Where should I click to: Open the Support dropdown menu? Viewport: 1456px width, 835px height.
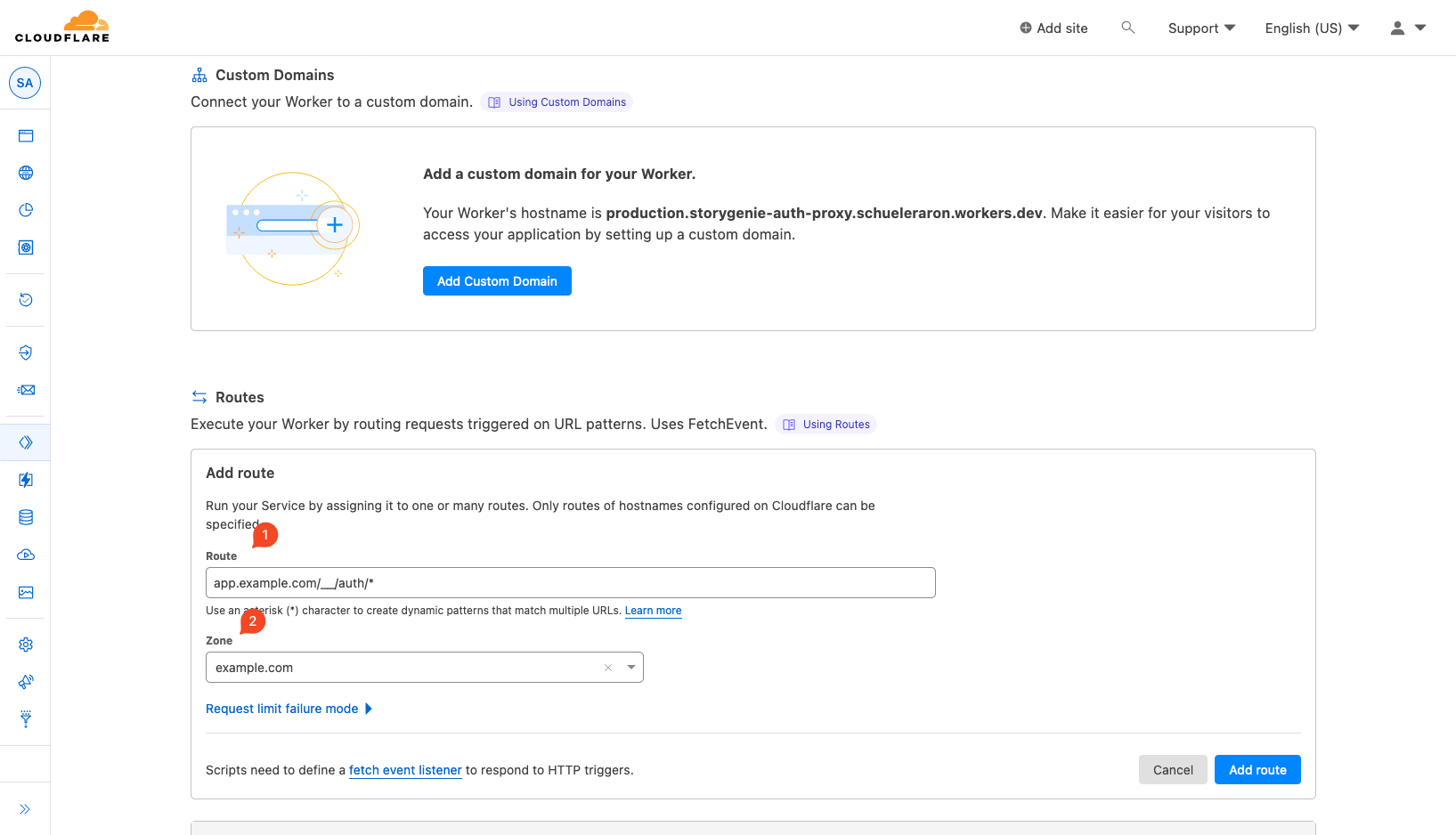click(1200, 28)
